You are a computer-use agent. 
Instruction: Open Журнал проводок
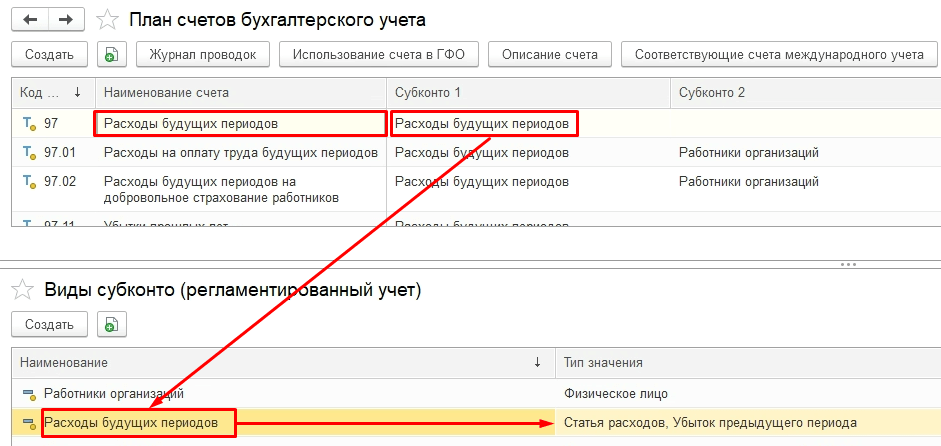(x=203, y=55)
